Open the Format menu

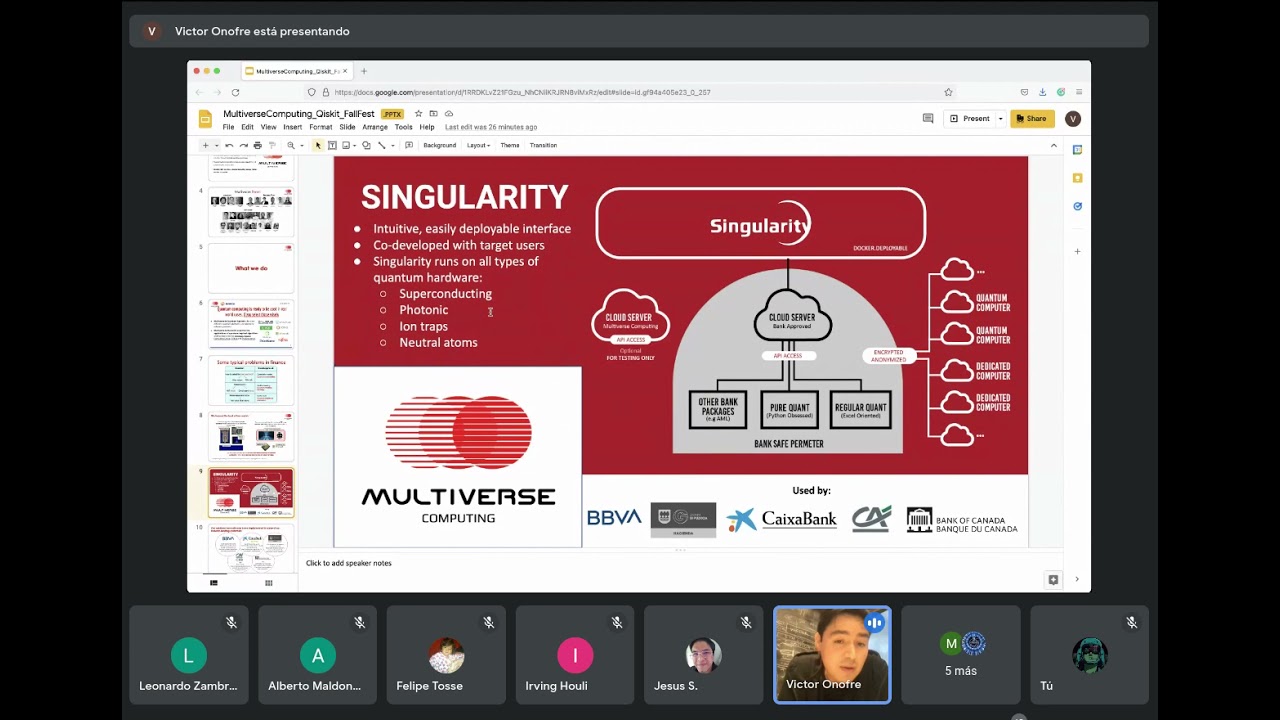320,127
